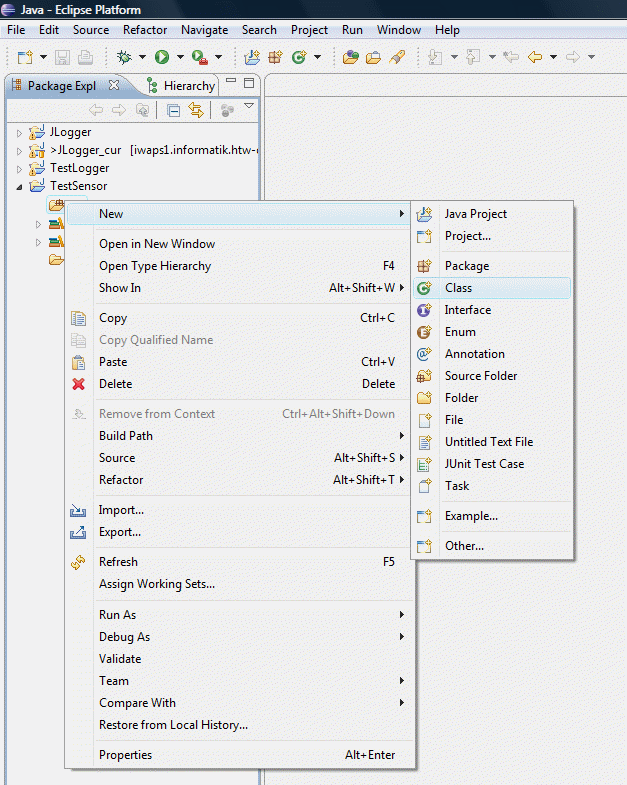Click the Next Annotation toolbar icon
627x785 pixels.
pyautogui.click(x=435, y=57)
